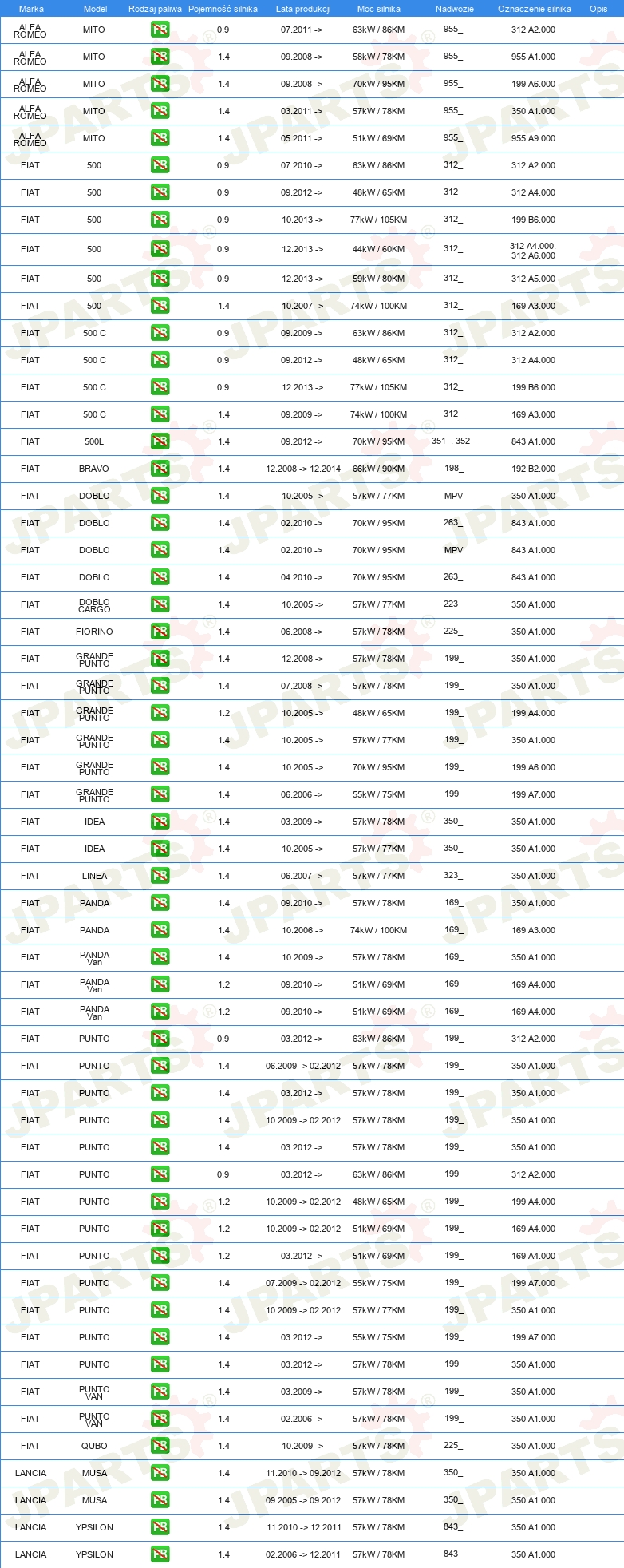The width and height of the screenshot is (624, 1568).
Task: Click the Nadwozie column header
Action: coord(455,9)
